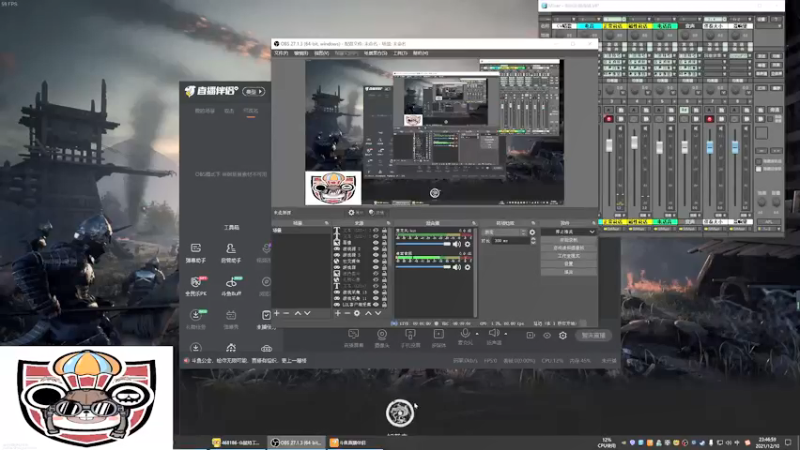Toggle visibility eye of the 图像 source row
Image resolution: width=800 pixels, height=450 pixels.
[x=376, y=243]
